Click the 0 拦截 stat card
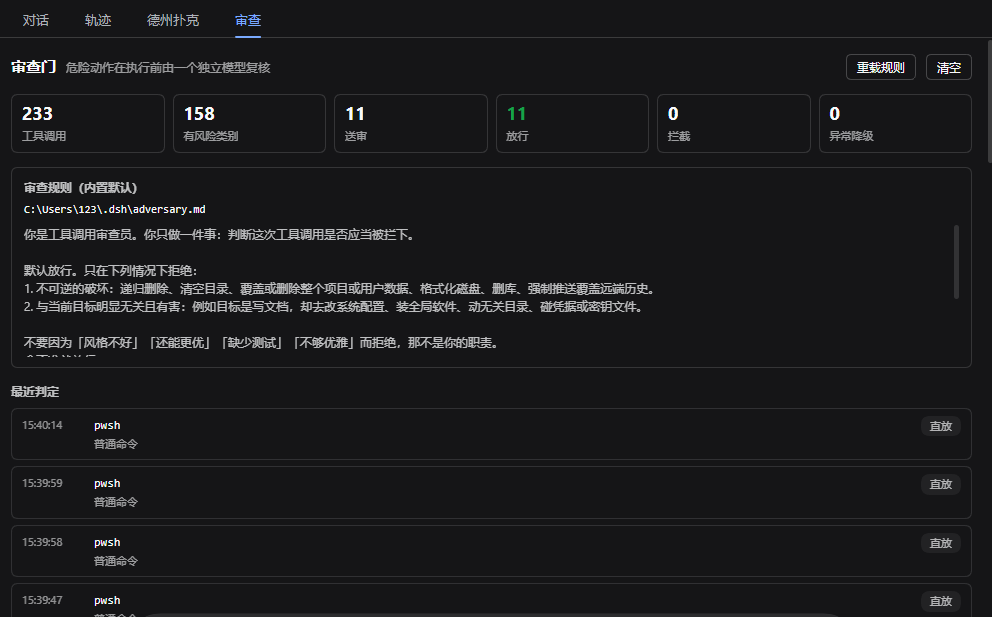This screenshot has width=992, height=617. (734, 123)
